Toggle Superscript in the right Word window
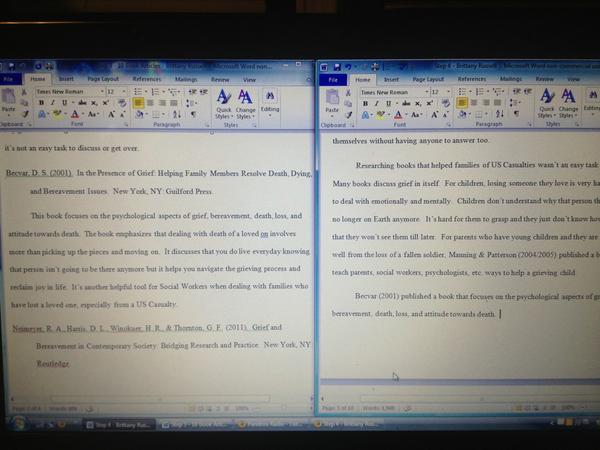 pyautogui.click(x=430, y=103)
